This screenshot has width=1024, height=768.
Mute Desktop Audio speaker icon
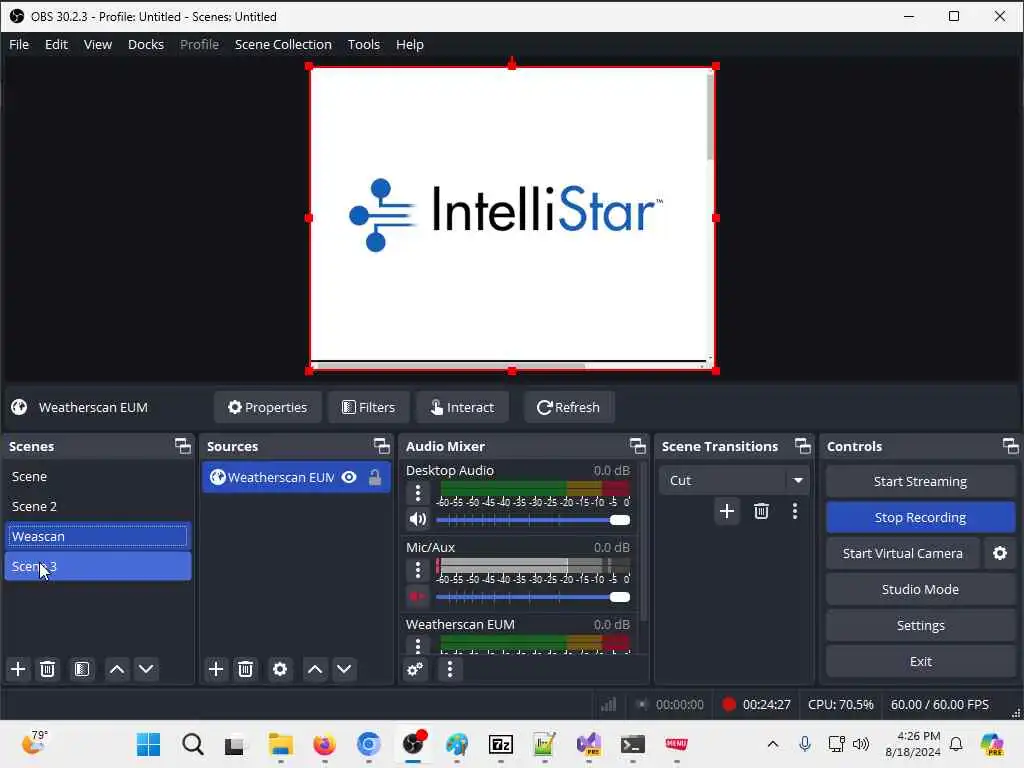coord(418,519)
